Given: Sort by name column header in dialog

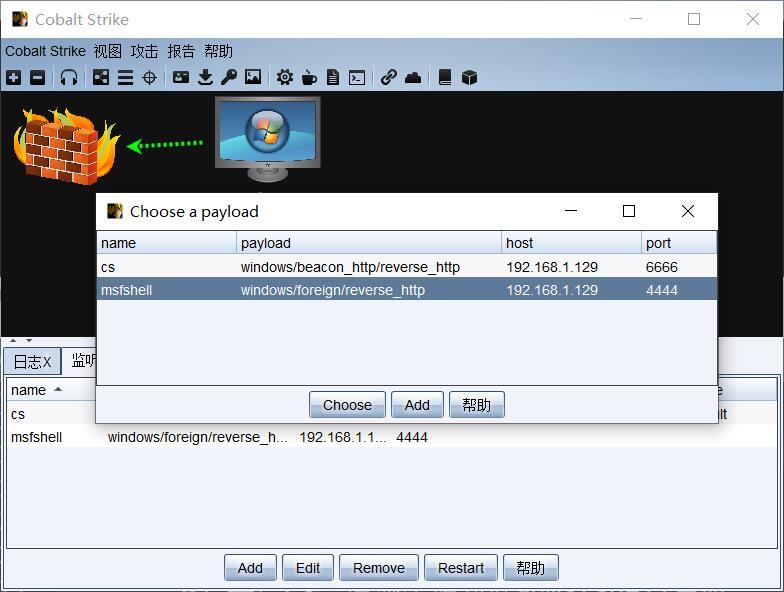Looking at the screenshot, I should tap(166, 243).
